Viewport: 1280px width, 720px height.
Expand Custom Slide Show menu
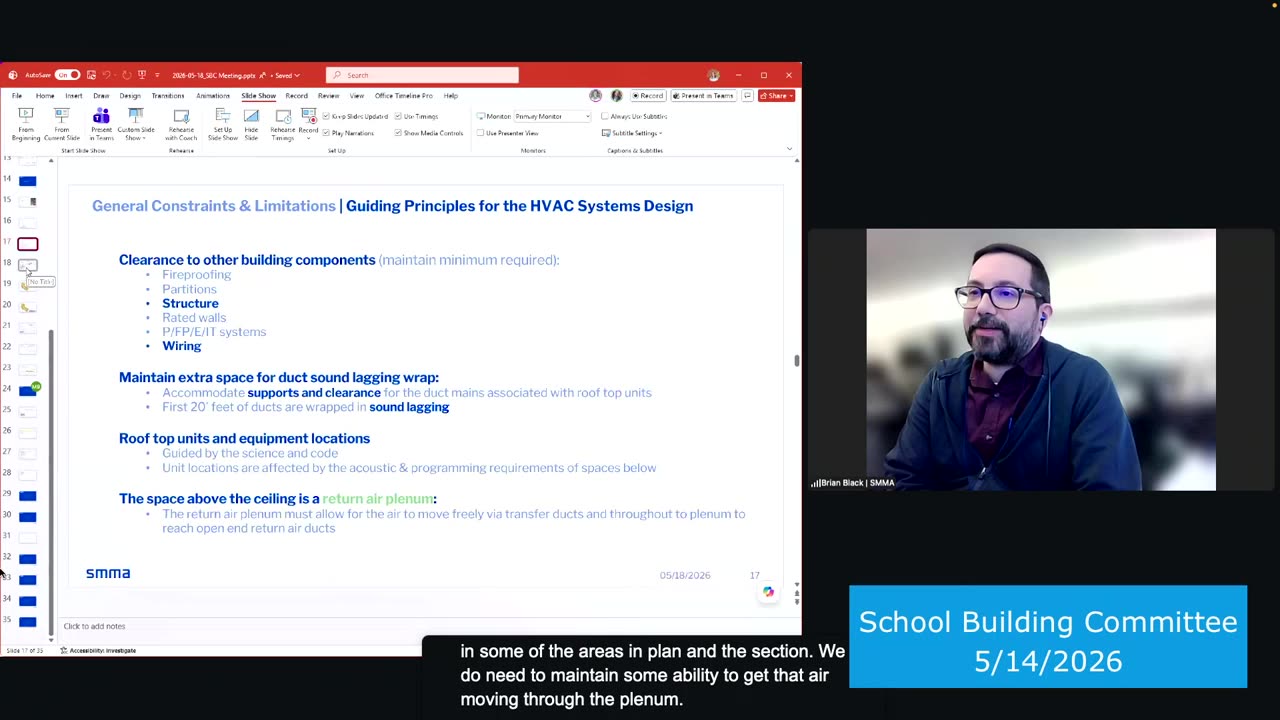136,124
